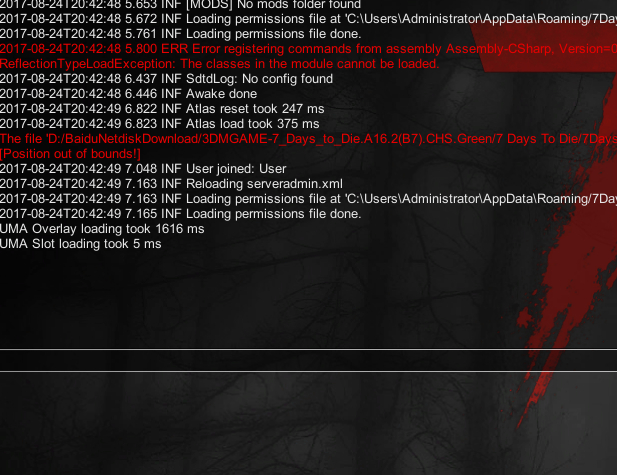Image resolution: width=617 pixels, height=475 pixels.
Task: Click the 'UMA Overlay loading took 1616 ms' line
Action: (x=102, y=229)
